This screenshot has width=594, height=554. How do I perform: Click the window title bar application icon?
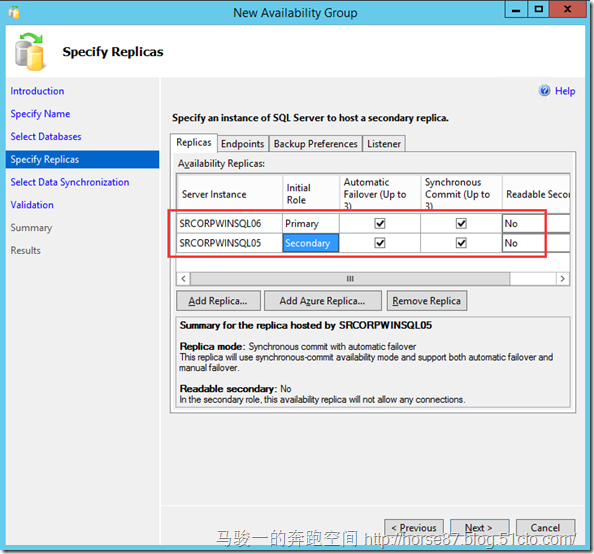point(14,13)
